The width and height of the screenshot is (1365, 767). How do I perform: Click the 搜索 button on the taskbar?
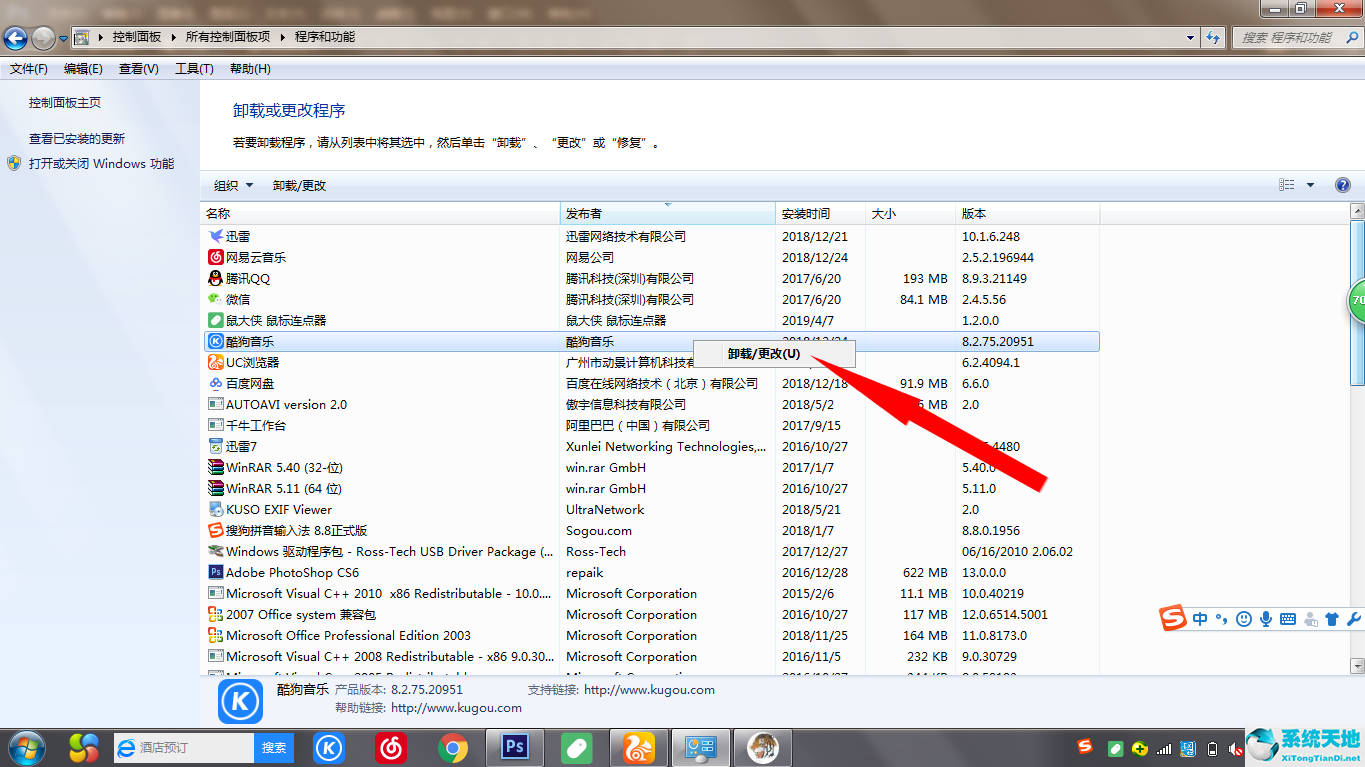tap(274, 747)
